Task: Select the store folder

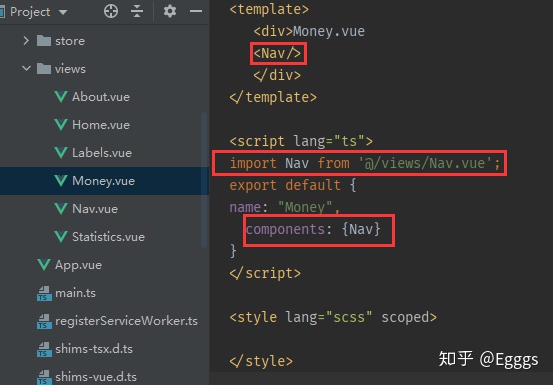Action: pos(69,41)
